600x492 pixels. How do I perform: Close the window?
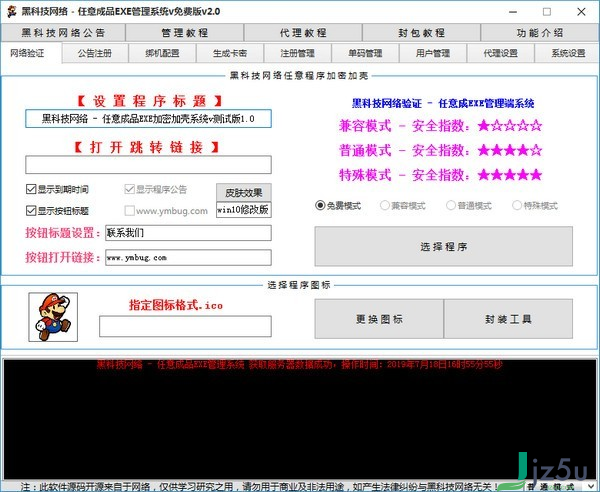pos(581,12)
